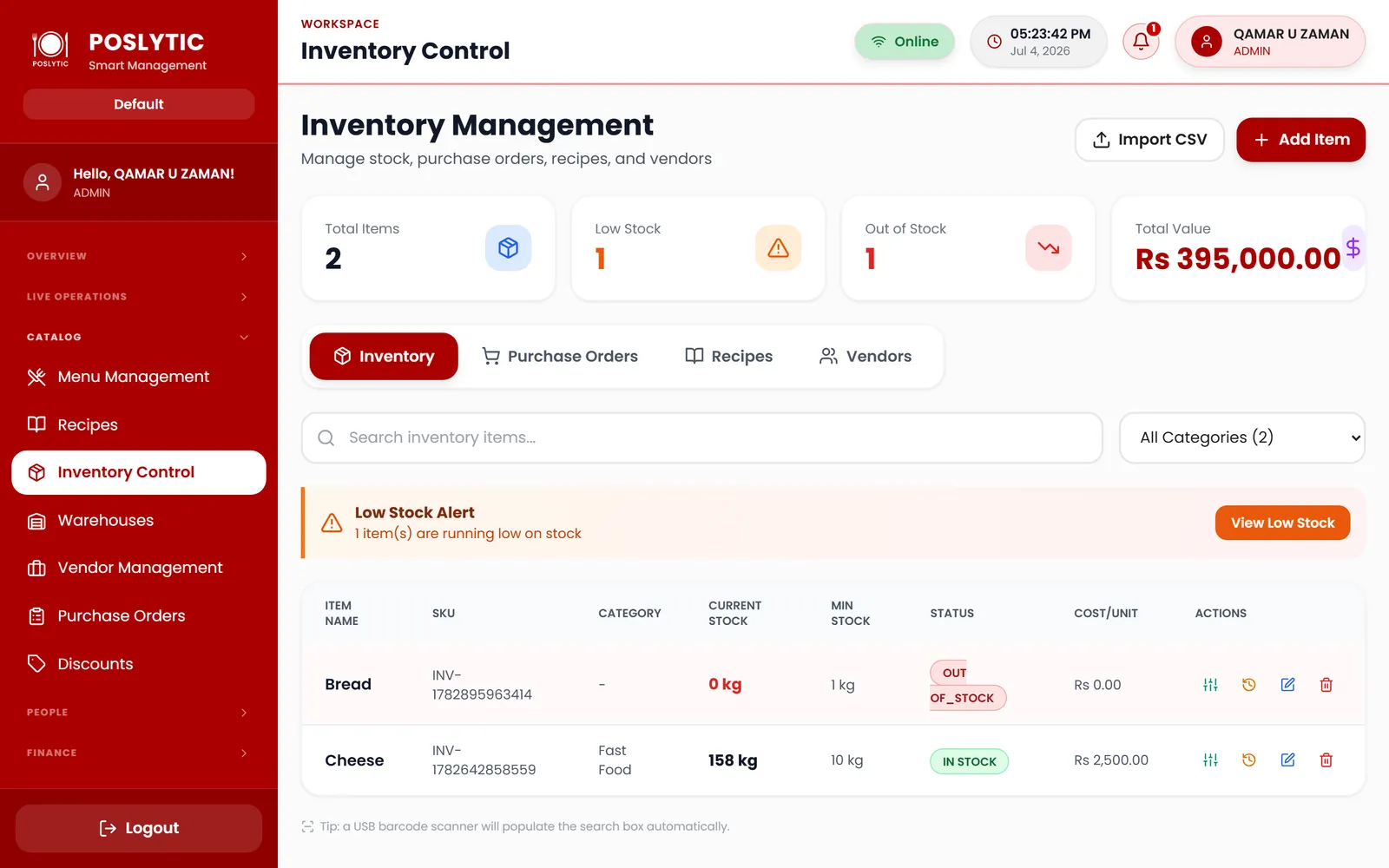Click the Default workspace button
Viewport: 1389px width, 868px height.
click(x=139, y=104)
